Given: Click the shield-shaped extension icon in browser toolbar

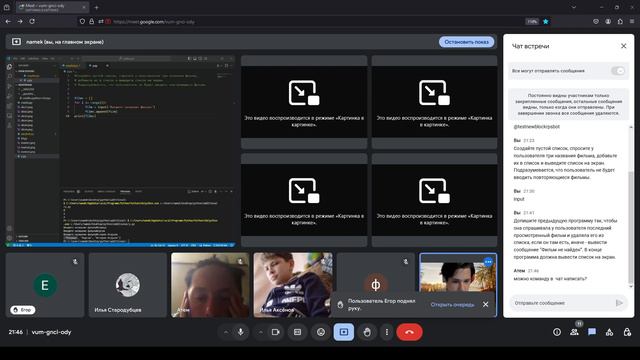Looking at the screenshot, I should point(596,22).
